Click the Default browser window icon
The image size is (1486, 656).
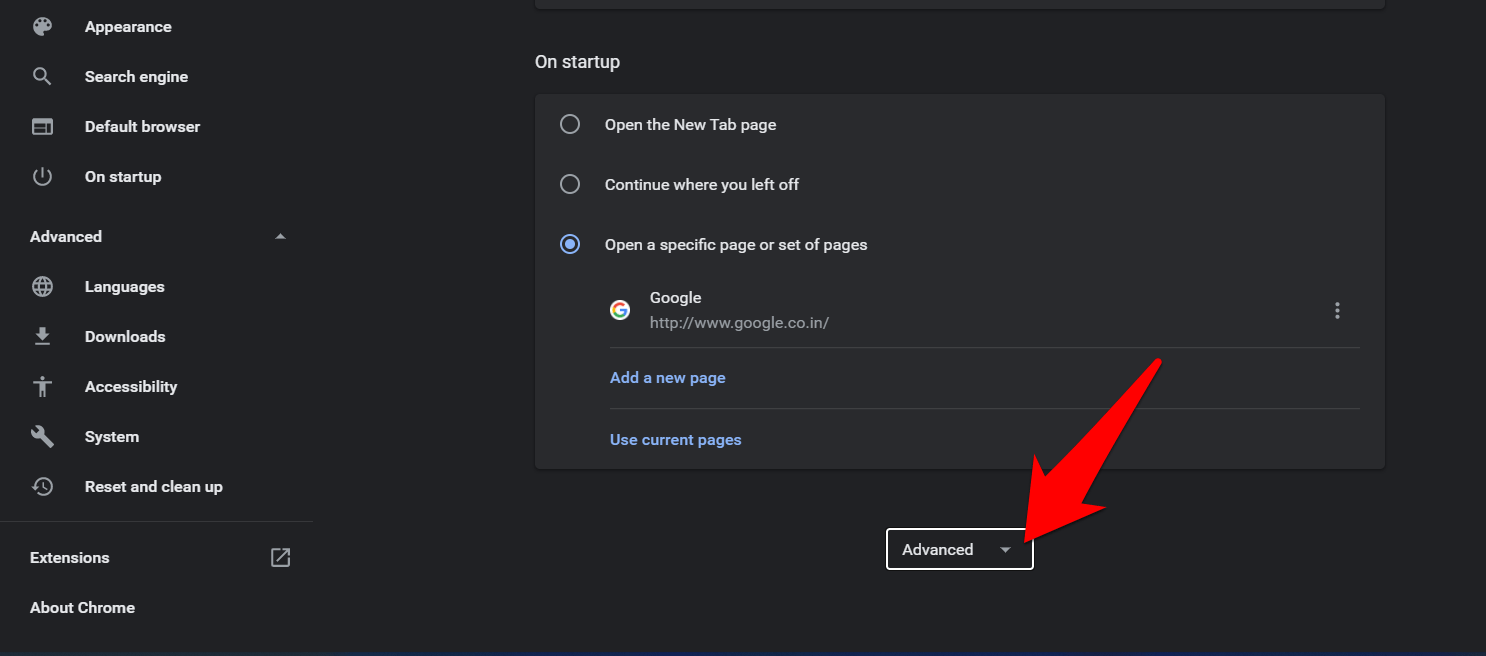coord(42,127)
